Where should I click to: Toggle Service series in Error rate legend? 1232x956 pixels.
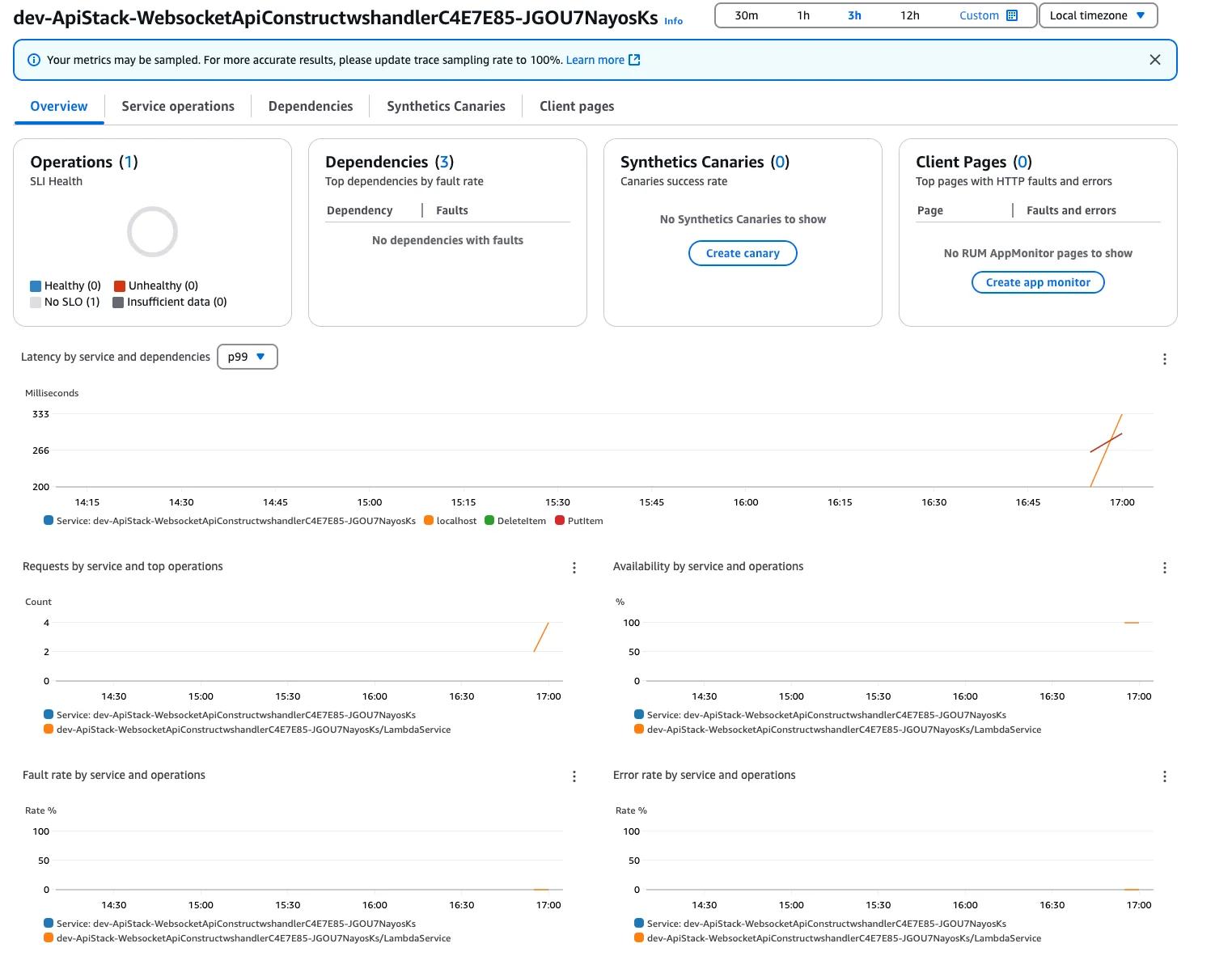[x=820, y=924]
